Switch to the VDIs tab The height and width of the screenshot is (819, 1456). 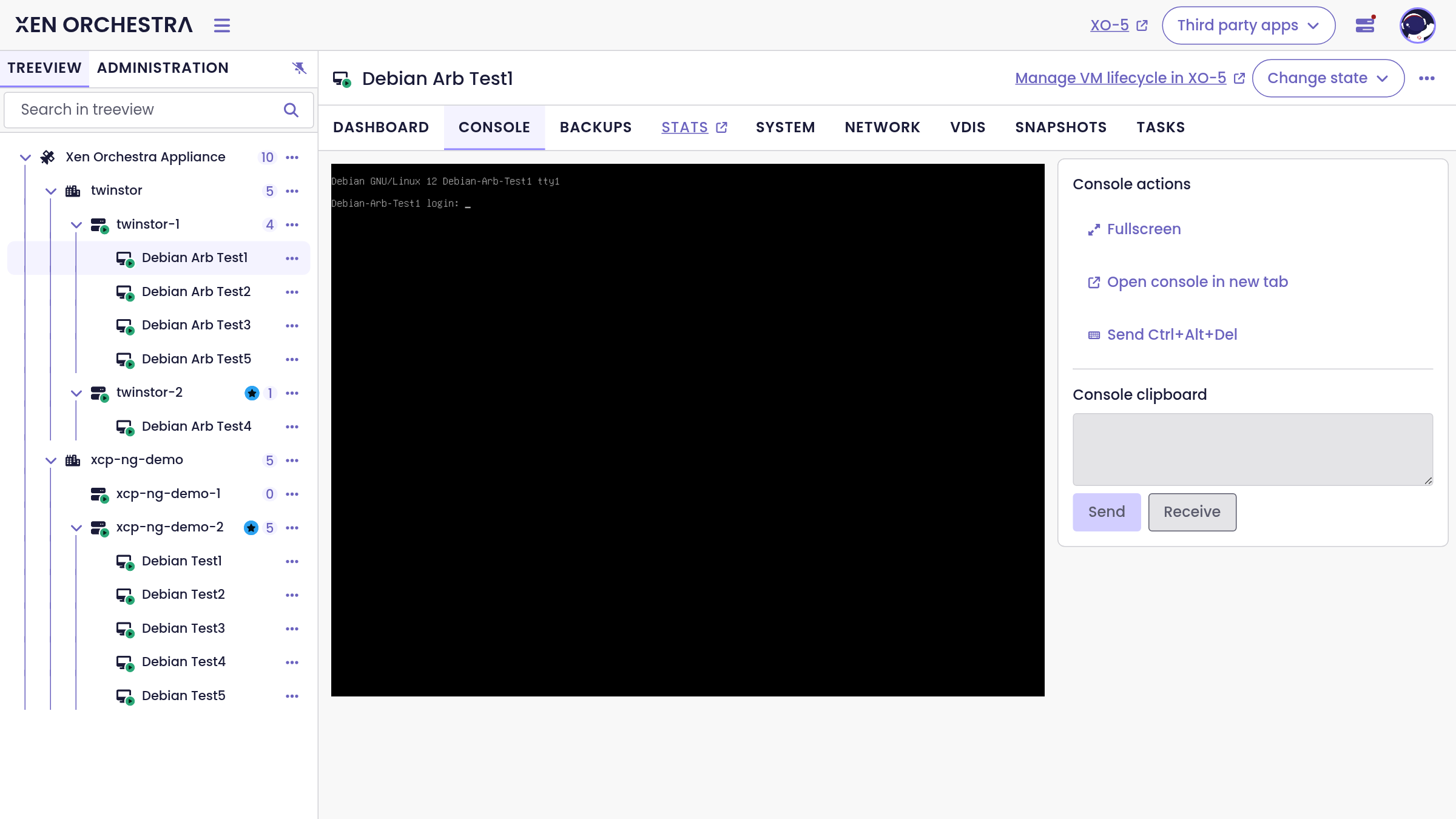(x=968, y=127)
